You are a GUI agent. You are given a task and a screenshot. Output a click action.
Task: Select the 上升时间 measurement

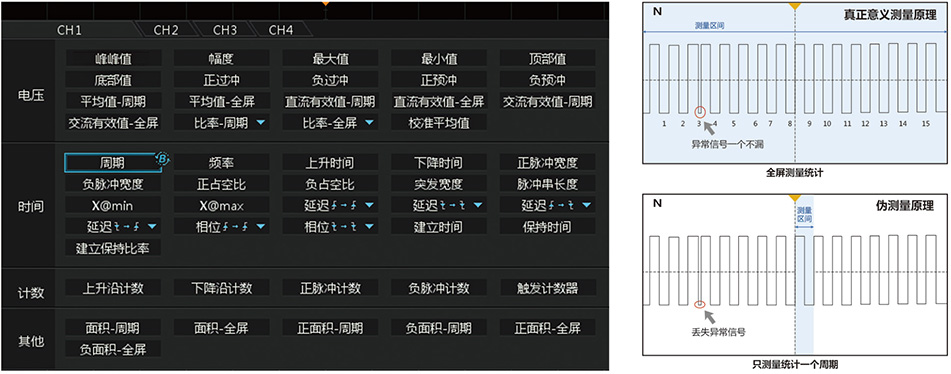(331, 163)
